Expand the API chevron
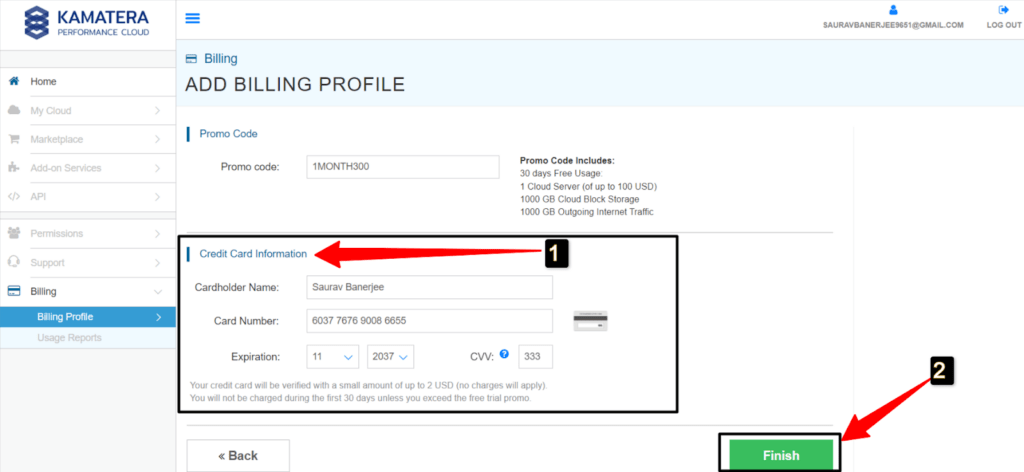The height and width of the screenshot is (472, 1024). click(157, 197)
